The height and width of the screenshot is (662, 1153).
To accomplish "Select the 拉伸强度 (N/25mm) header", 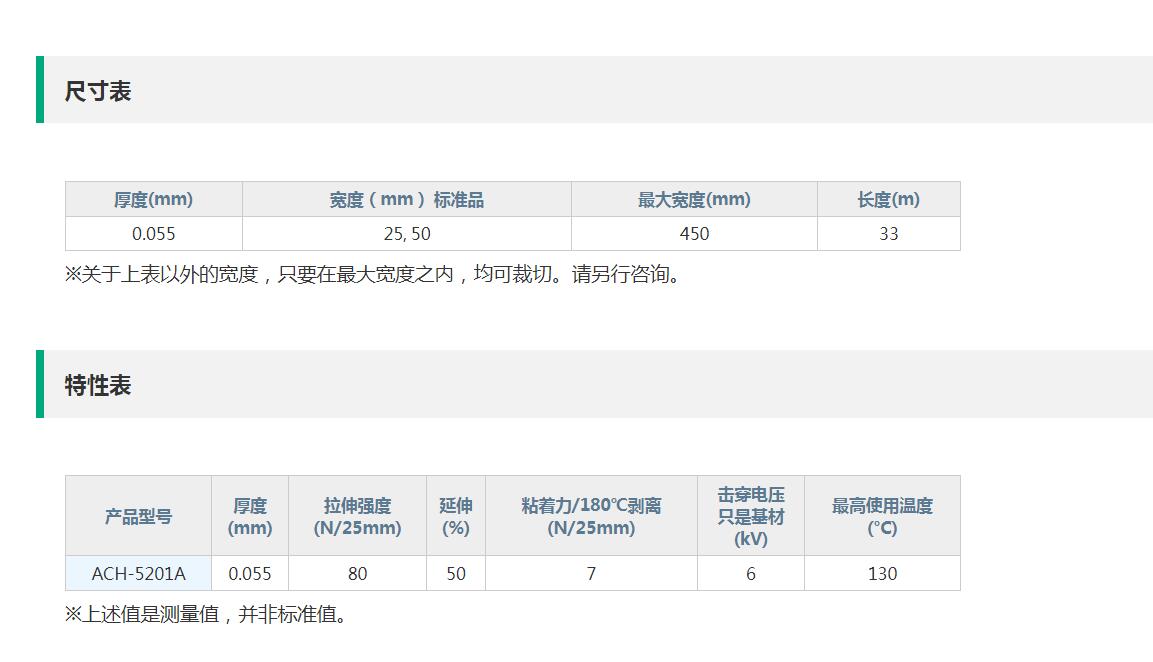I will click(357, 516).
